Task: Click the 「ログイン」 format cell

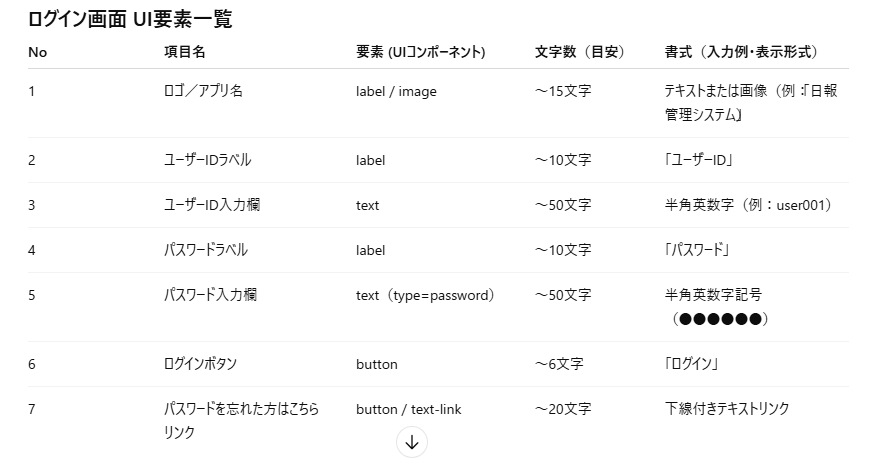Action: [692, 364]
